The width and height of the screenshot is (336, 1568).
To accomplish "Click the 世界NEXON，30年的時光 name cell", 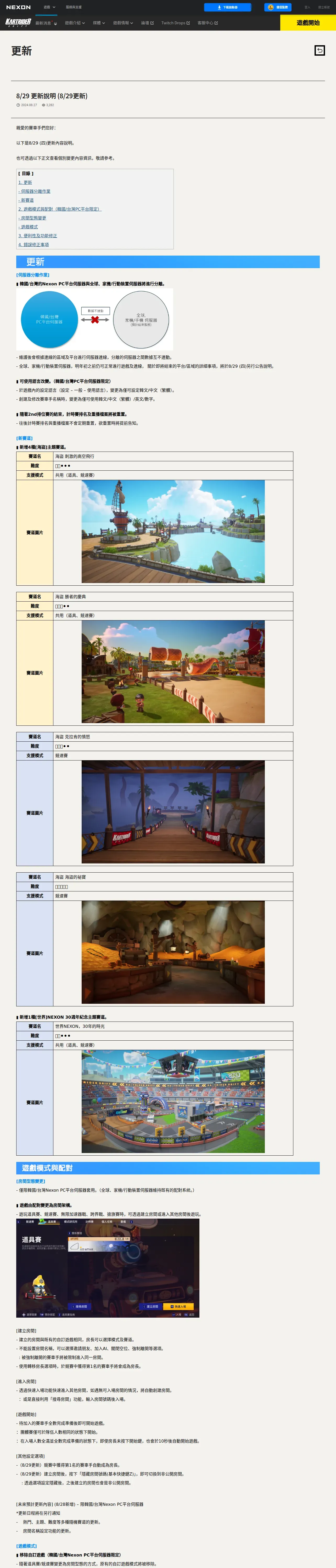I will [x=173, y=1026].
